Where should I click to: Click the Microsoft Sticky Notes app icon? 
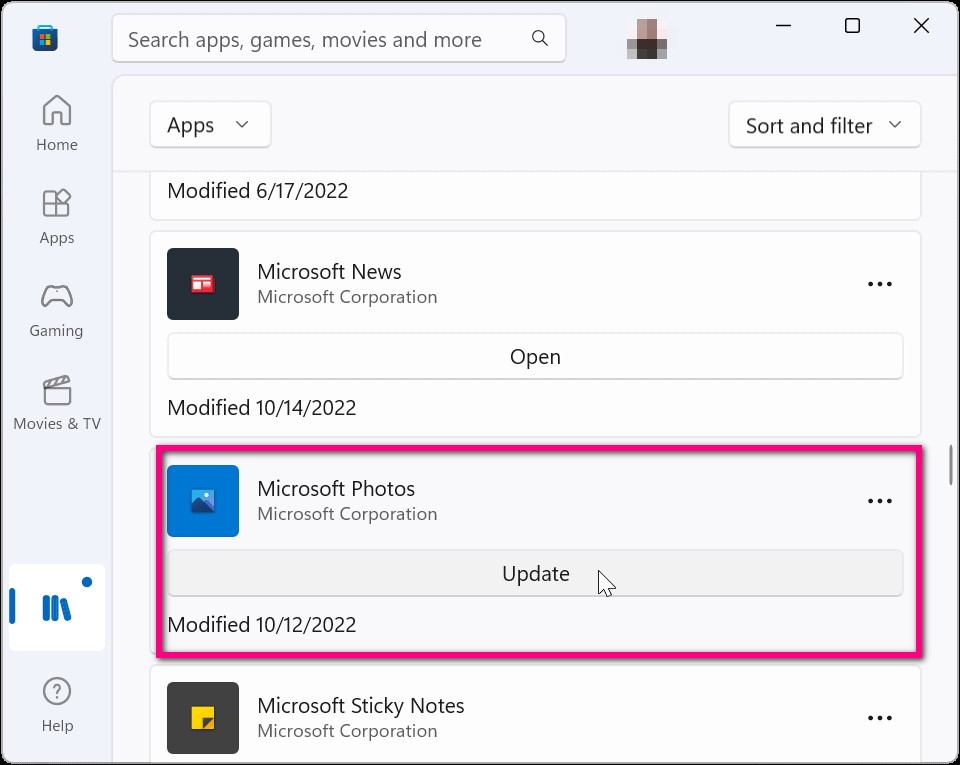[x=203, y=718]
